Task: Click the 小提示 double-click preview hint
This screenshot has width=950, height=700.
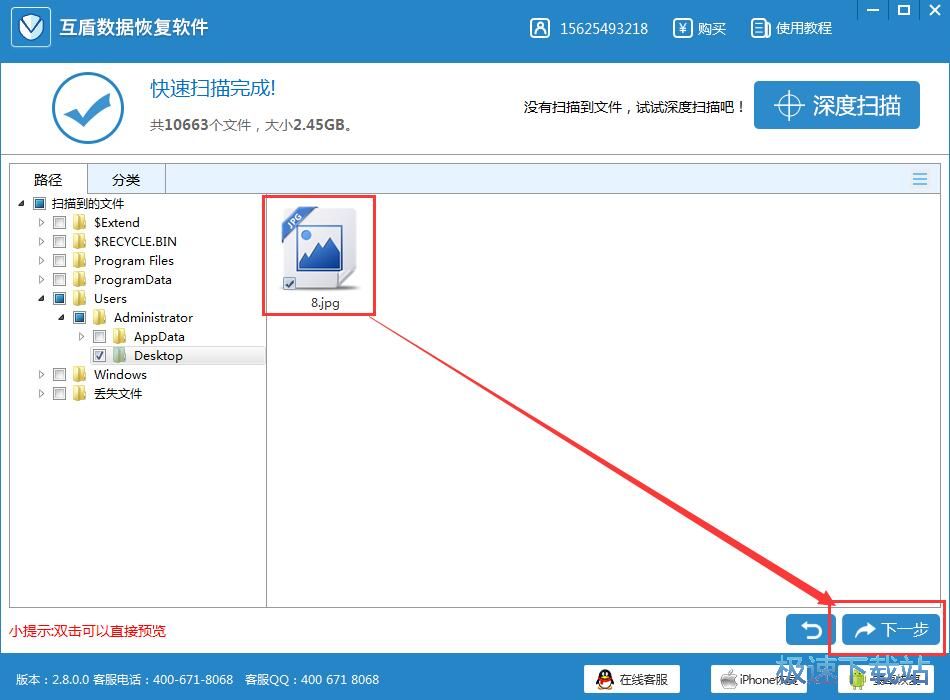Action: click(87, 631)
